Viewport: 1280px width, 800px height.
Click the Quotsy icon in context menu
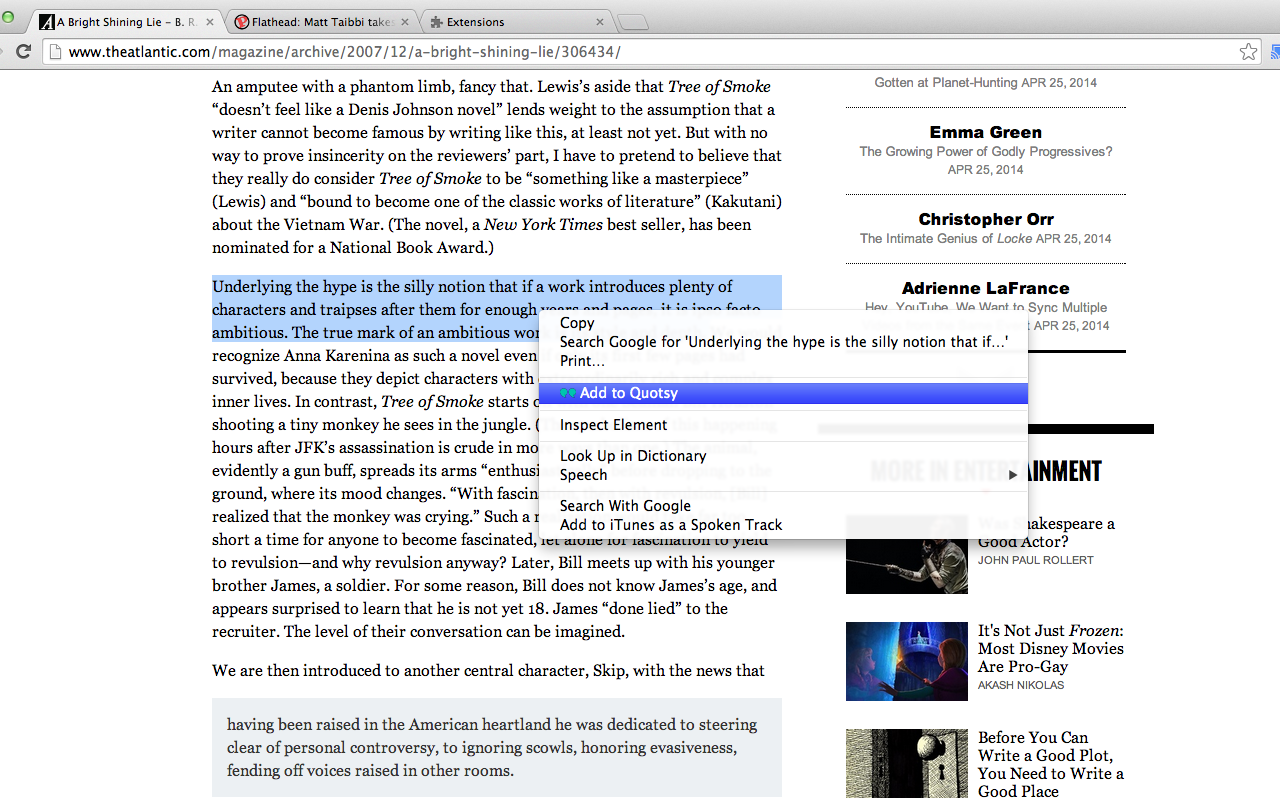point(568,393)
